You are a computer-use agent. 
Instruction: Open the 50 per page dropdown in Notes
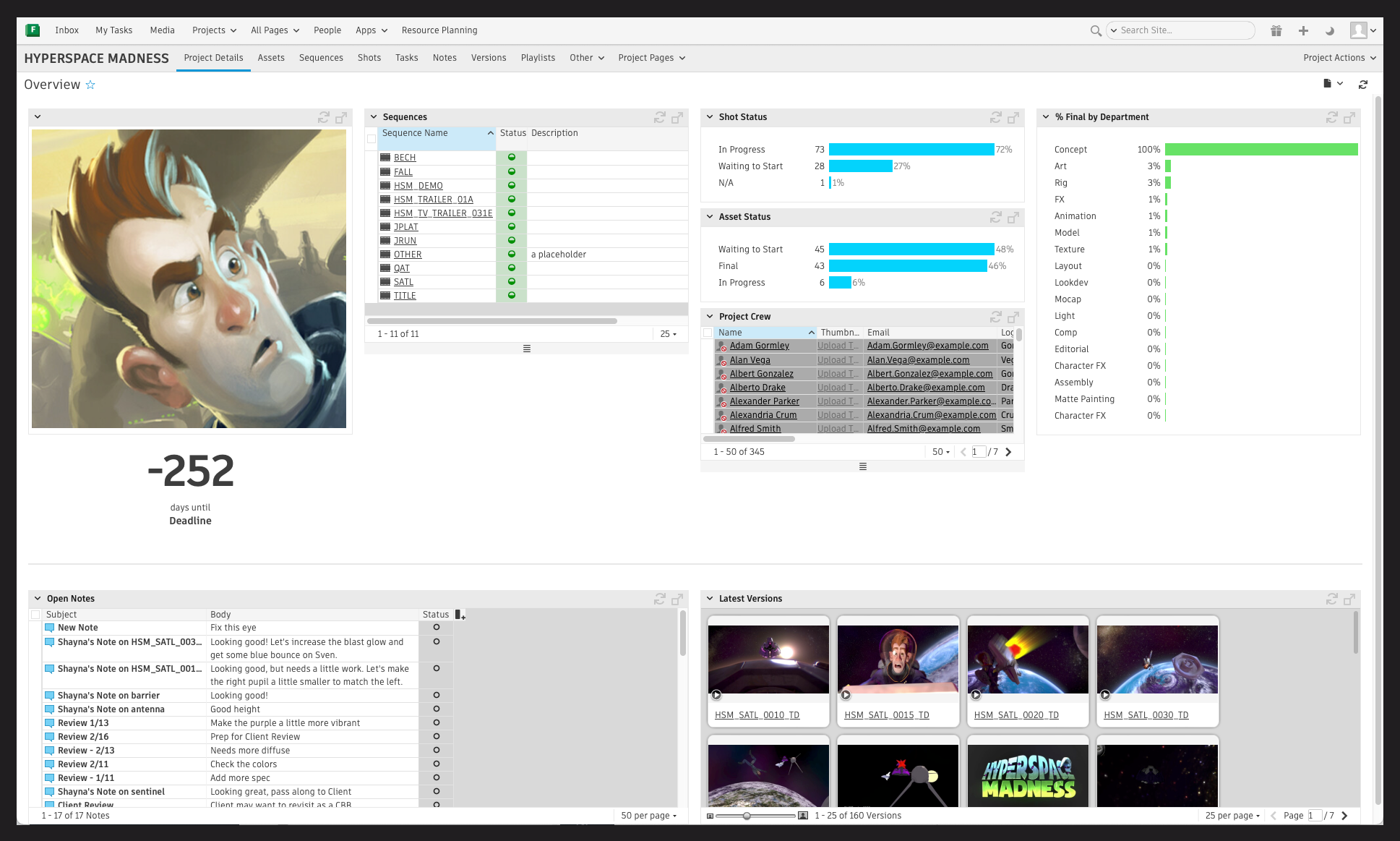pos(648,816)
